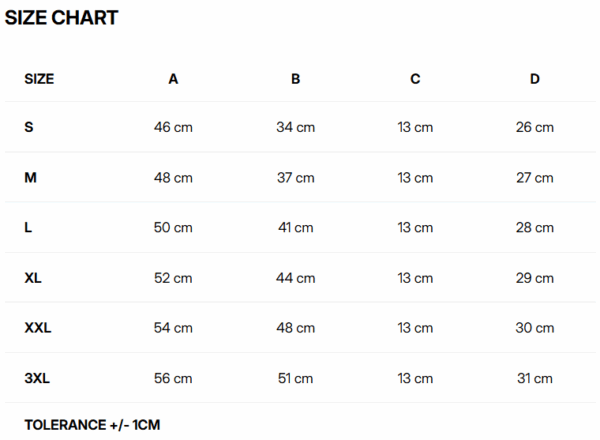Click the M size row label

[31, 177]
